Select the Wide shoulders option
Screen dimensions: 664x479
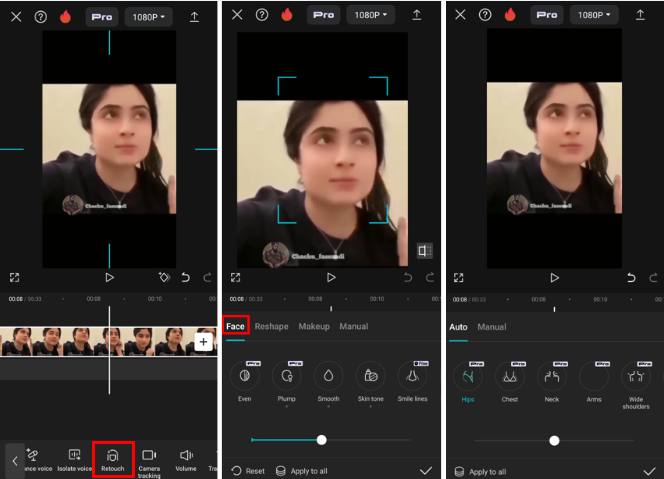tap(636, 385)
